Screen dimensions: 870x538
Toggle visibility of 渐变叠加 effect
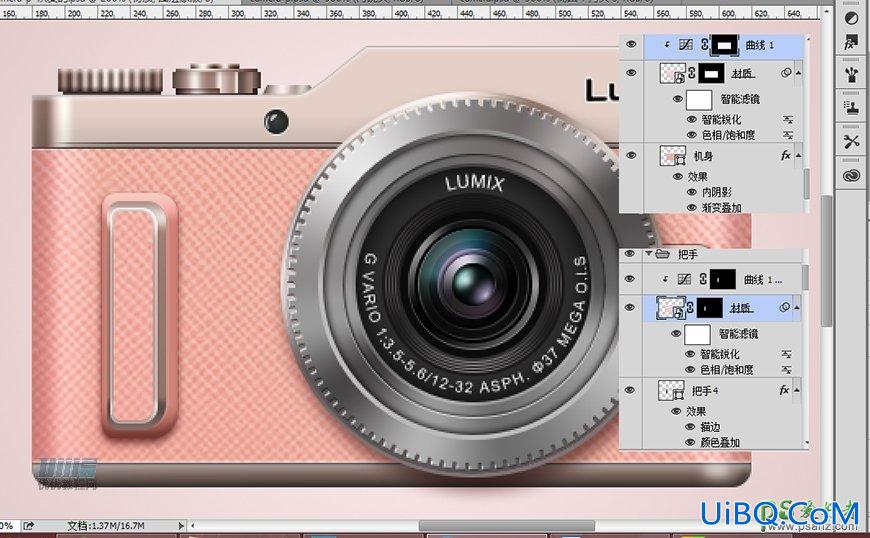coord(691,207)
